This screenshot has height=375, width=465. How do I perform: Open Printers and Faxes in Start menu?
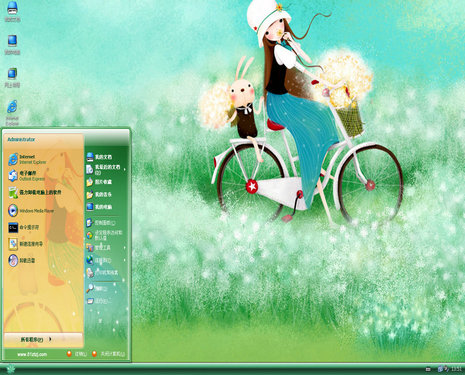point(102,272)
